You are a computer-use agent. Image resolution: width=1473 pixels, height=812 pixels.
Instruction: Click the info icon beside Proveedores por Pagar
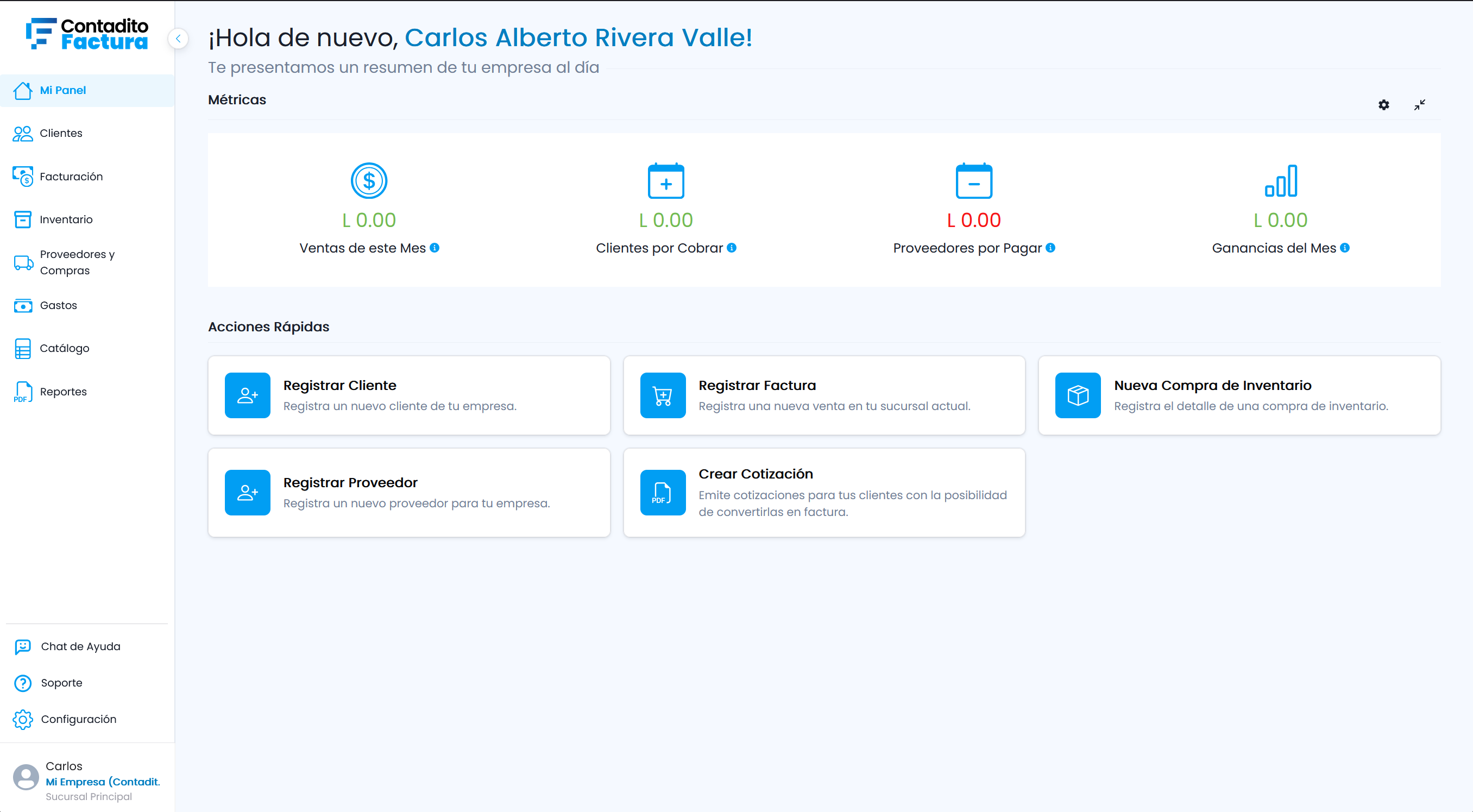1050,248
